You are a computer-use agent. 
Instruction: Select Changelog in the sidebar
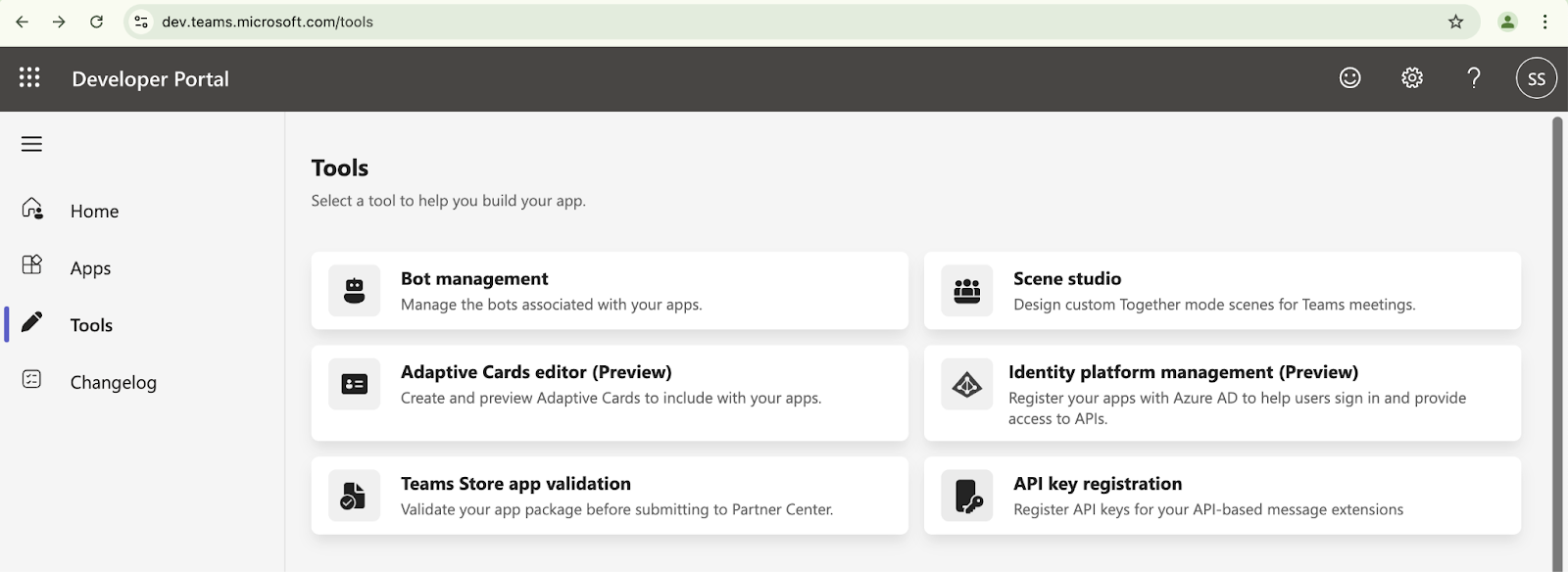tap(113, 383)
